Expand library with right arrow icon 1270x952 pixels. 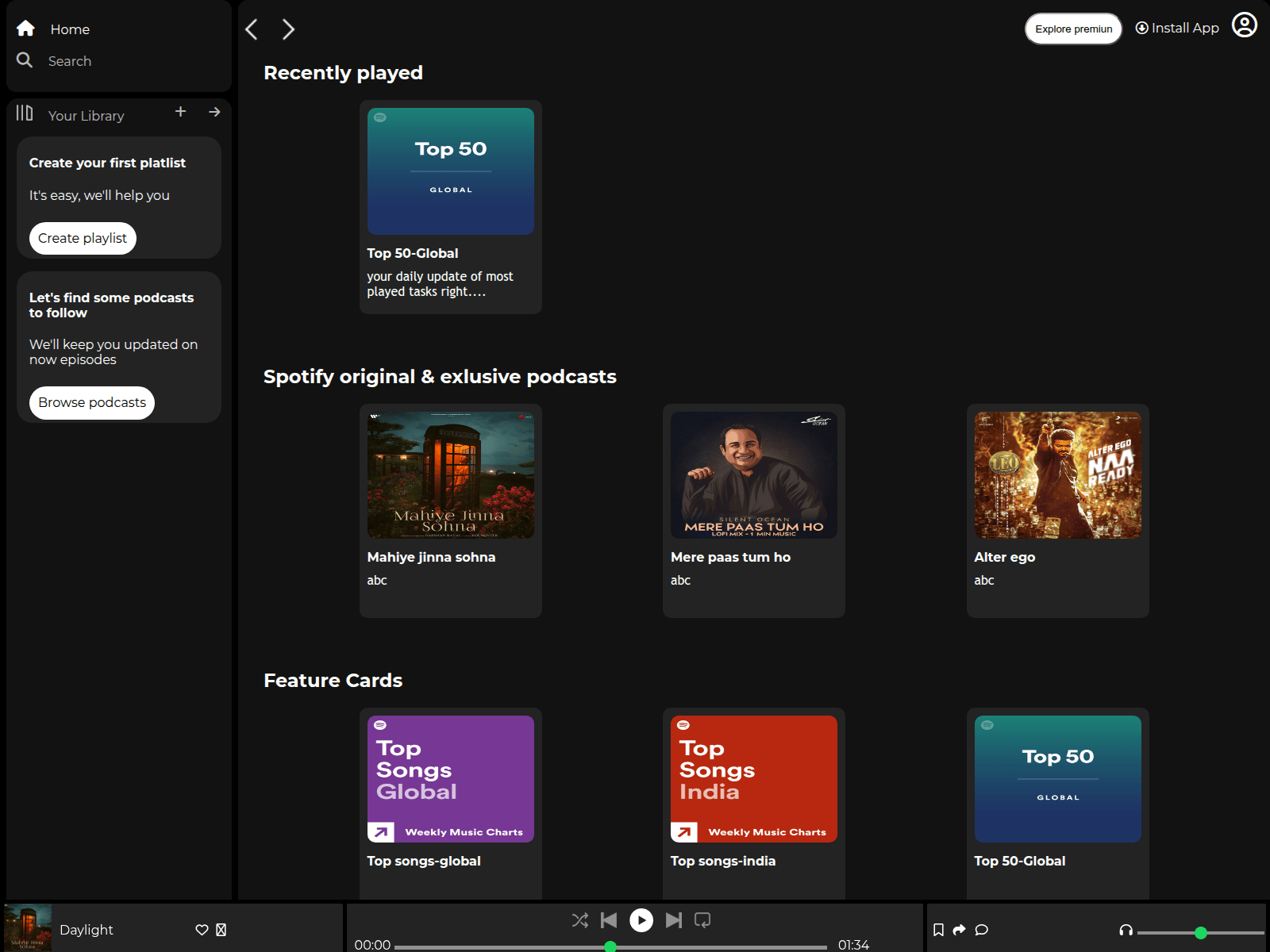[214, 112]
